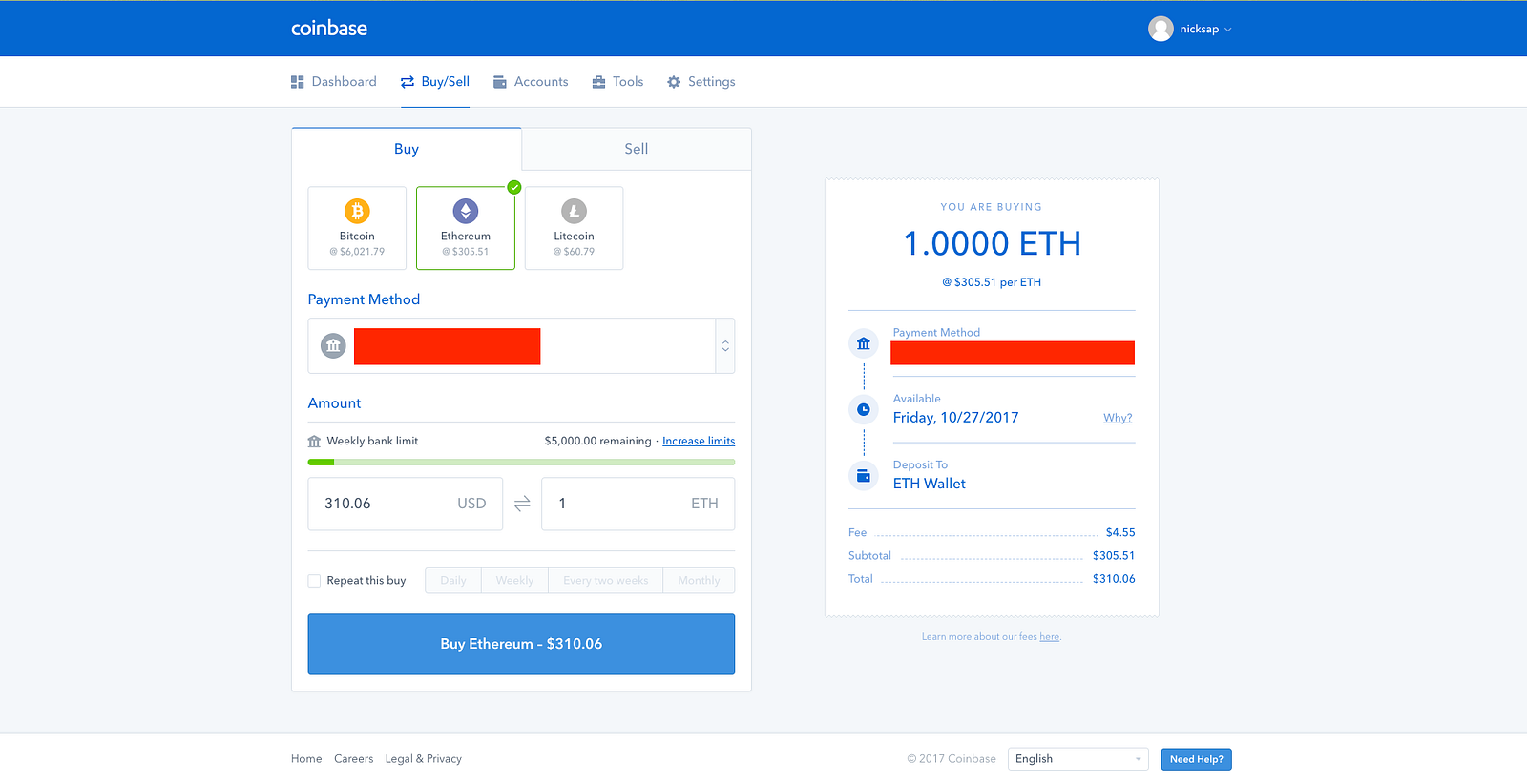Image resolution: width=1527 pixels, height=784 pixels.
Task: Click the $5,000.00 remaining text
Action: 597,441
